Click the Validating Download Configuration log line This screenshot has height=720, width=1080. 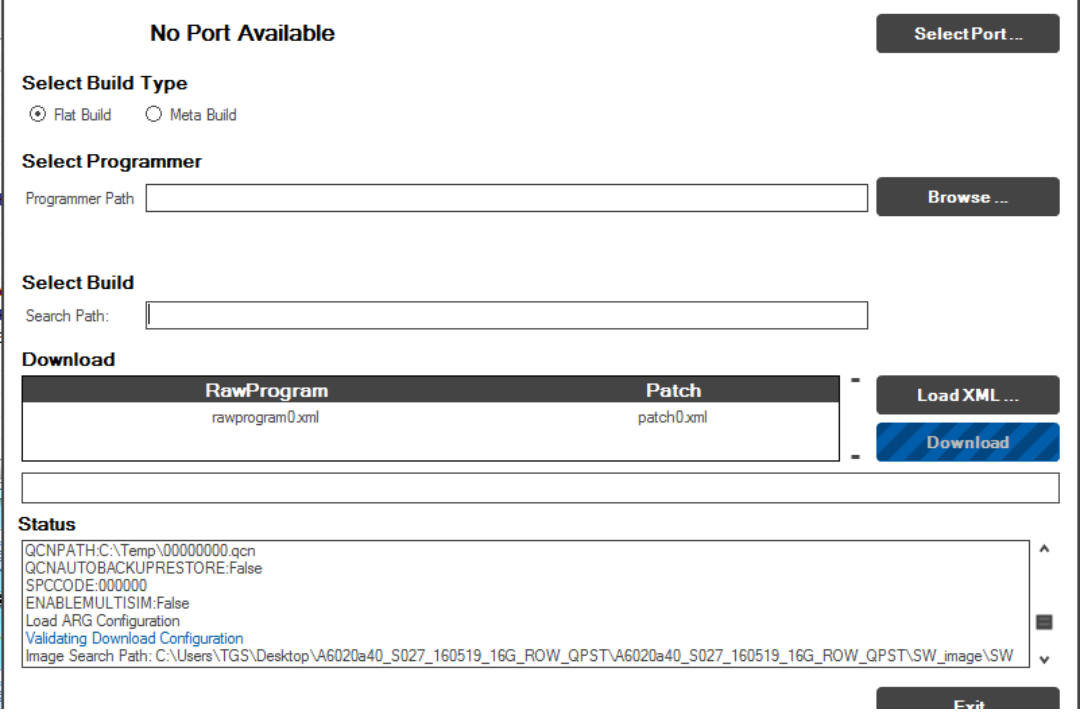pyautogui.click(x=134, y=638)
